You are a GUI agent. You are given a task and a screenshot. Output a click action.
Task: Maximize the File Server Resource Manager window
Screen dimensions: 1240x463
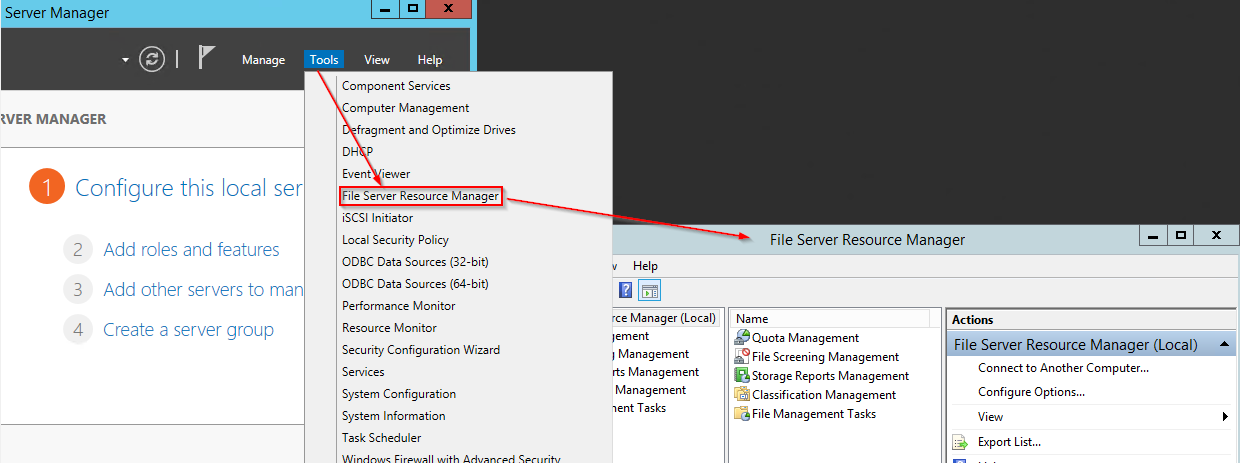(x=1180, y=236)
